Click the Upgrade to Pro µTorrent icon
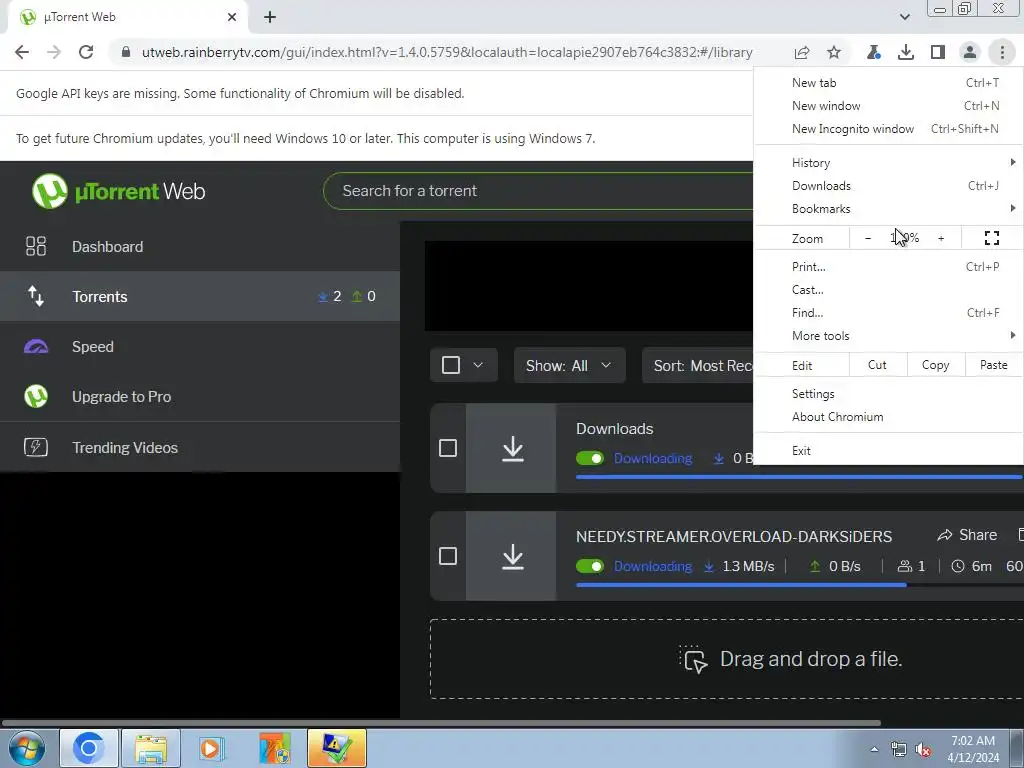Viewport: 1024px width, 768px height. pos(36,396)
